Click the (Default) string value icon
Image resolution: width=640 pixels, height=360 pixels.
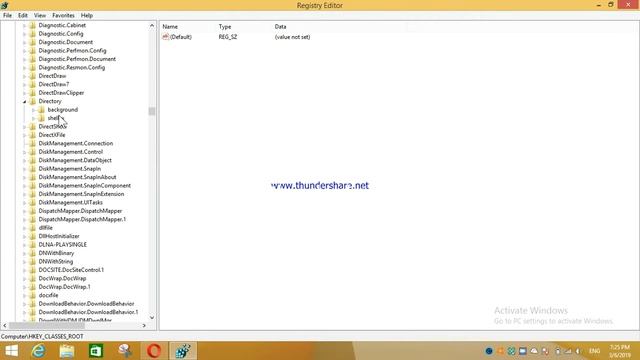pos(165,37)
